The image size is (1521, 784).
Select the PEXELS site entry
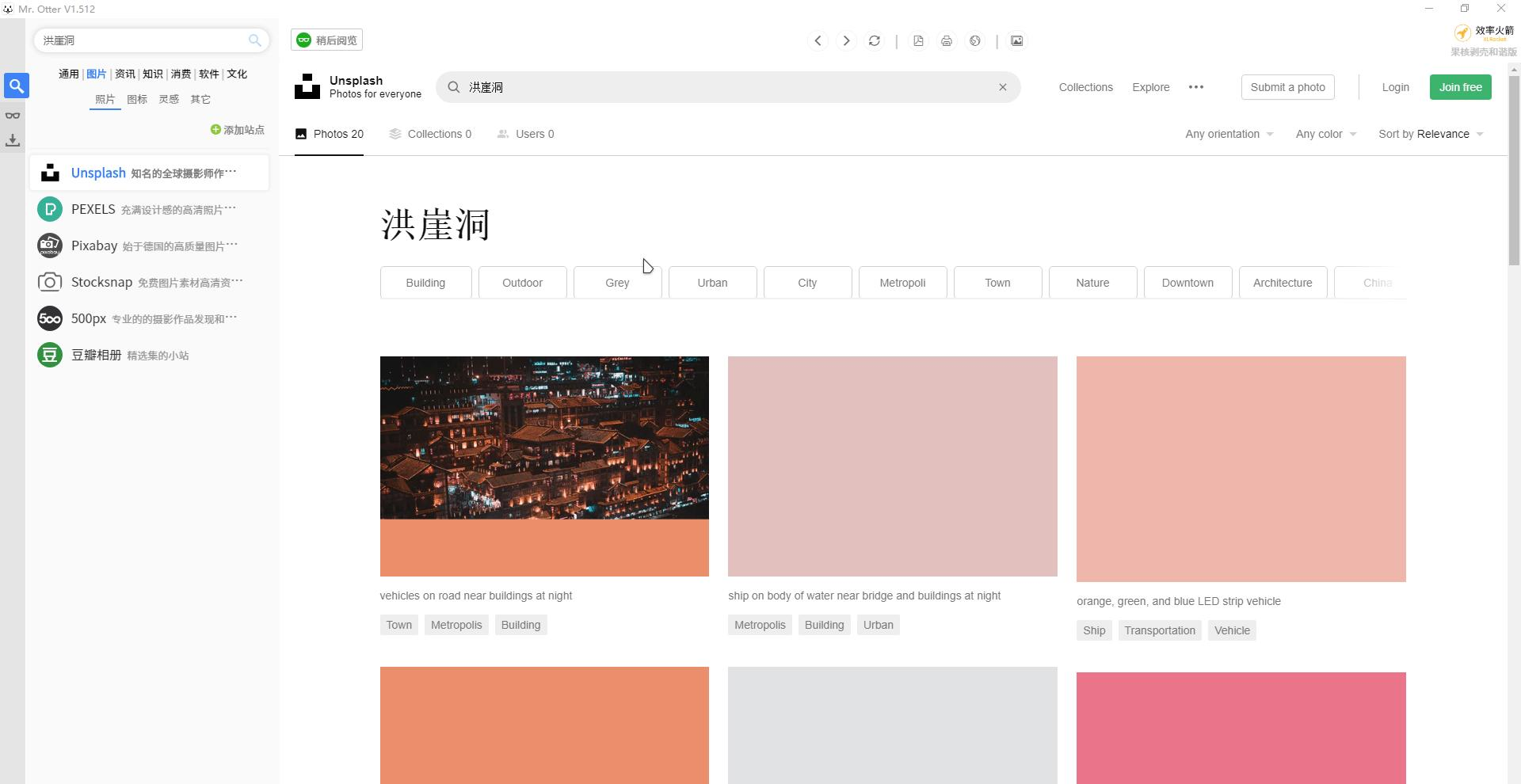tap(149, 209)
